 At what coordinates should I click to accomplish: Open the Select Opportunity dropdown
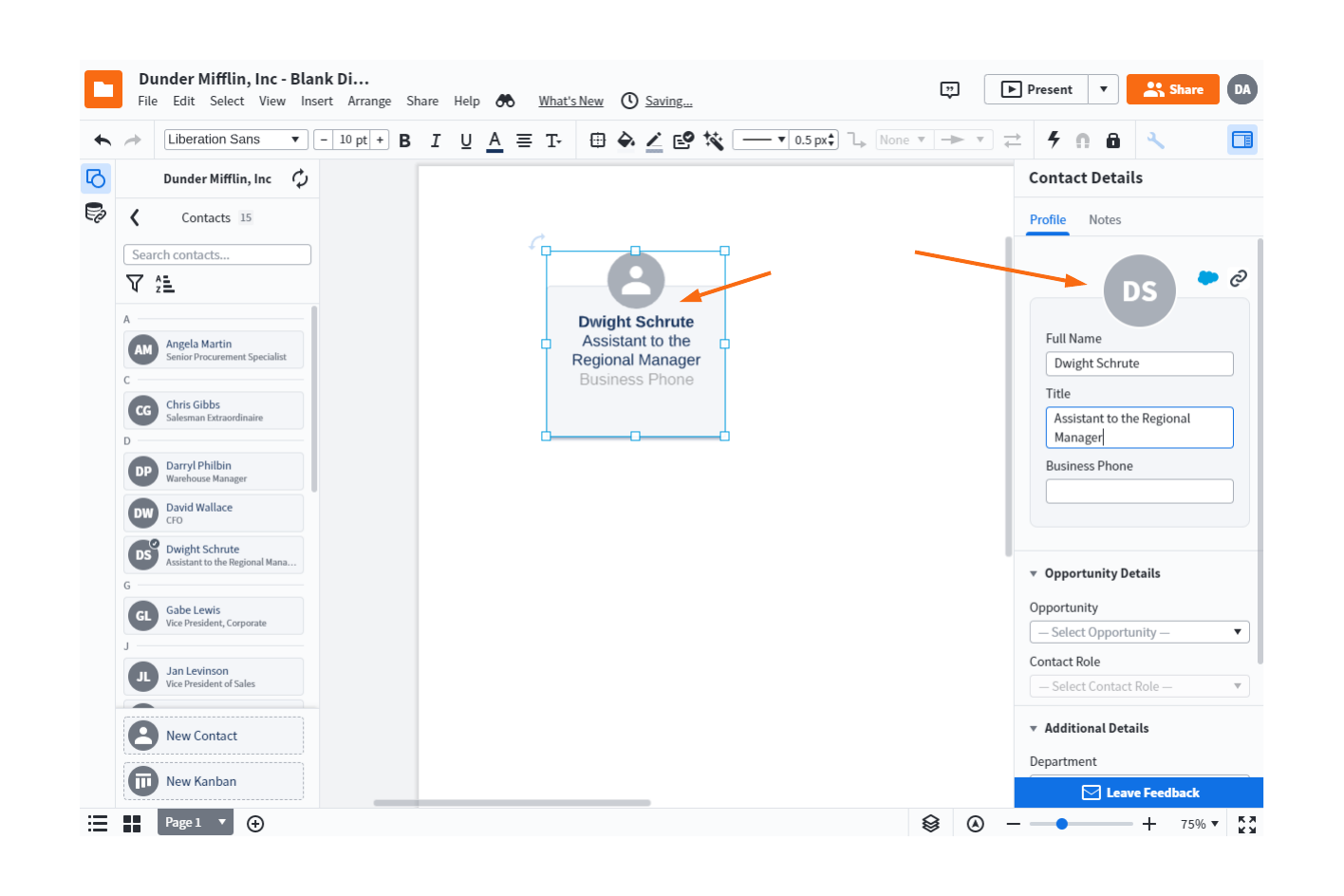point(1139,631)
